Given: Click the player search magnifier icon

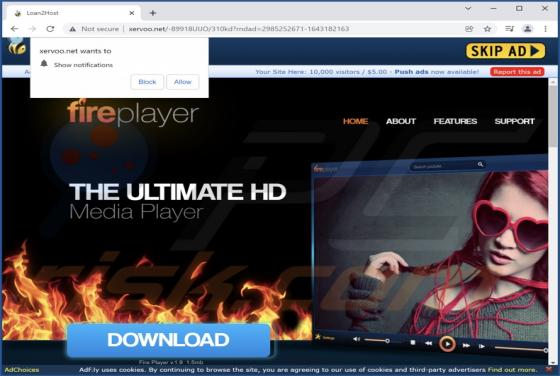Looking at the screenshot, I should point(480,164).
